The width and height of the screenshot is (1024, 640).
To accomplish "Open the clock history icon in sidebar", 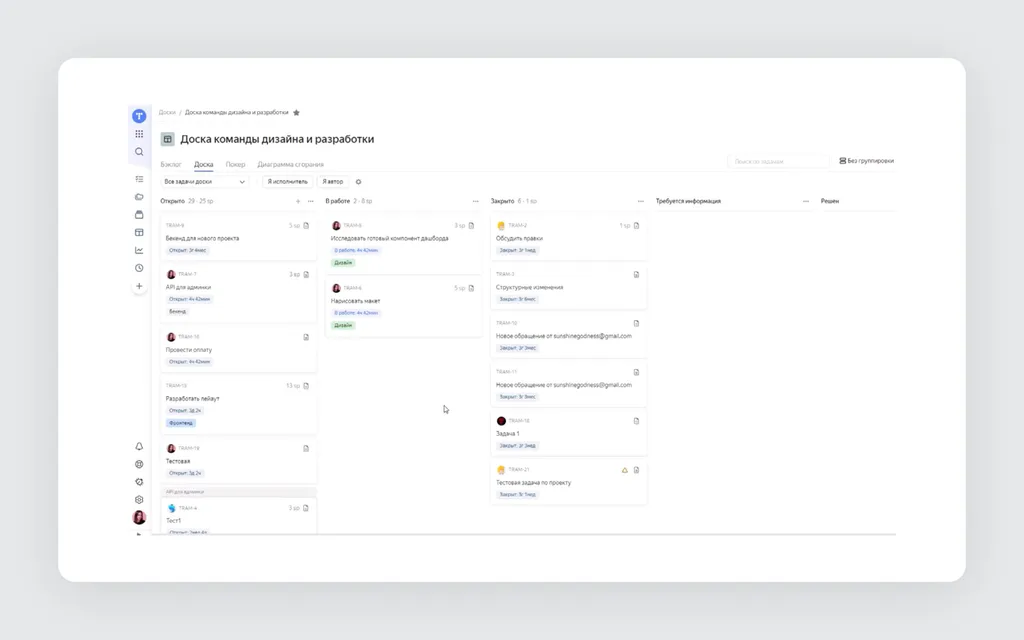I will tap(139, 268).
